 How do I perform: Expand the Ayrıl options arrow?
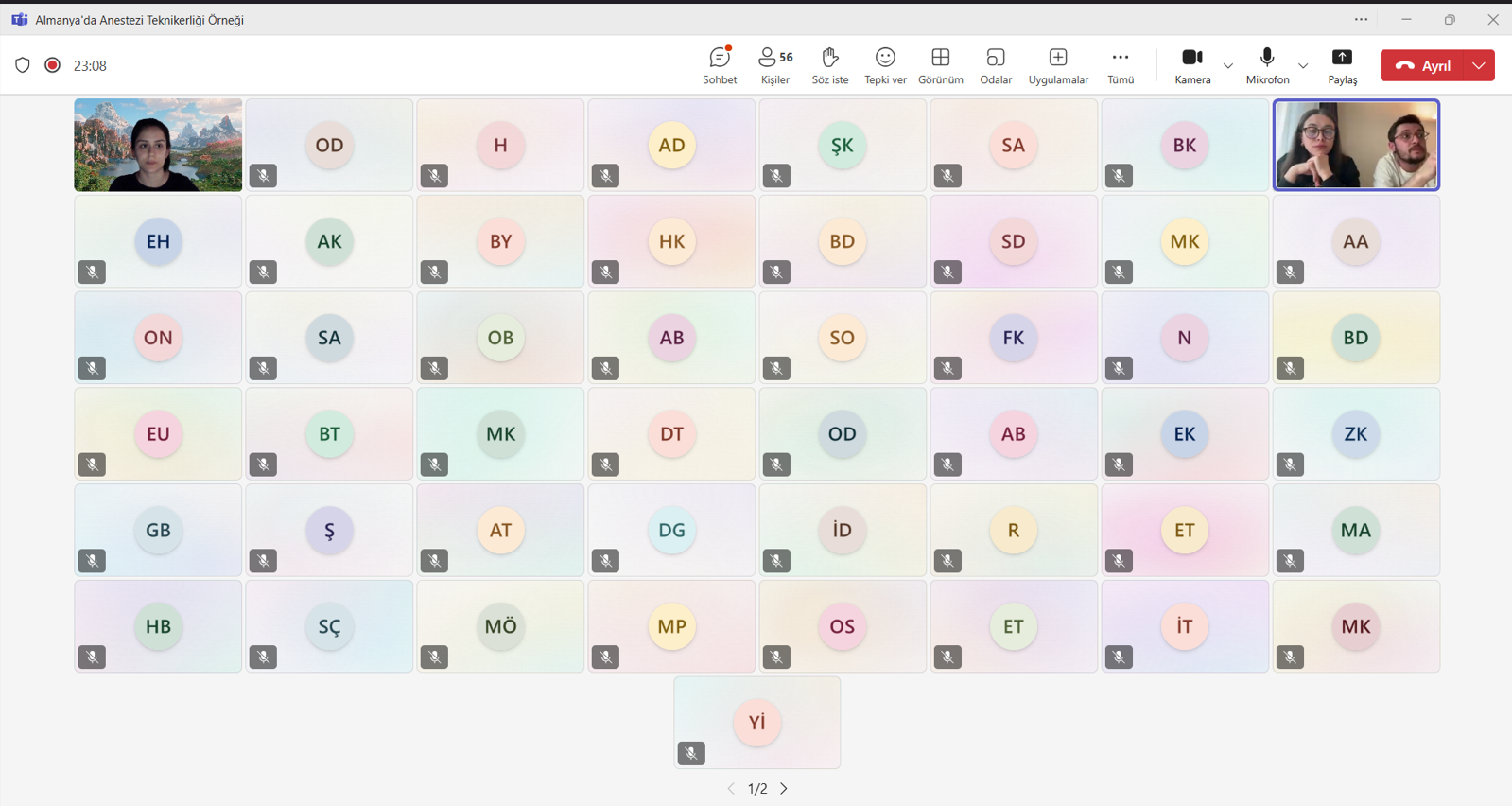1479,65
